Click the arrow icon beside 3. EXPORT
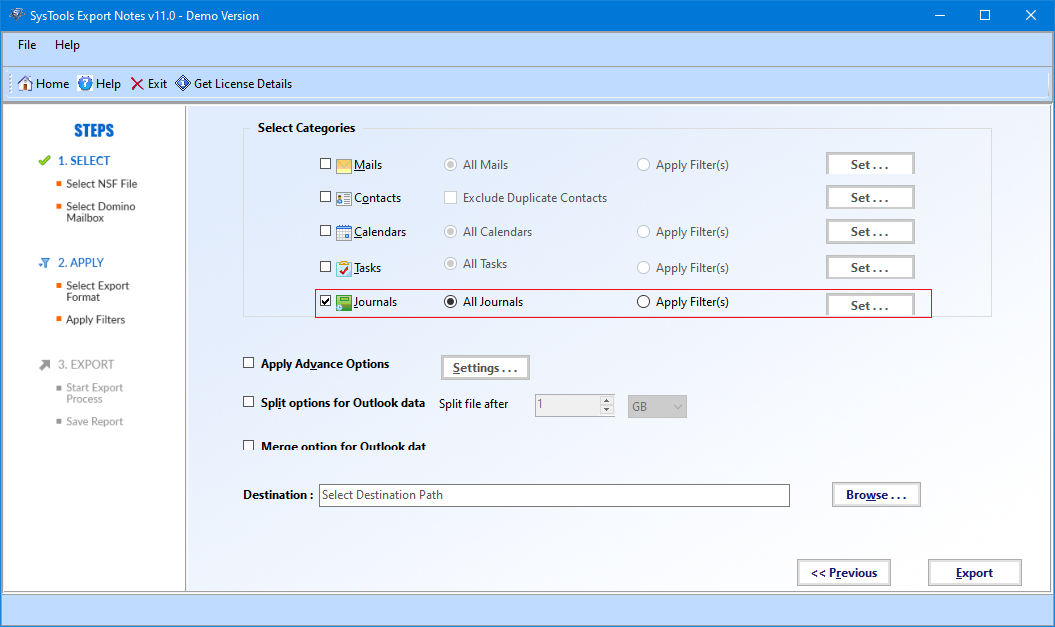Viewport: 1055px width, 627px height. pos(44,365)
